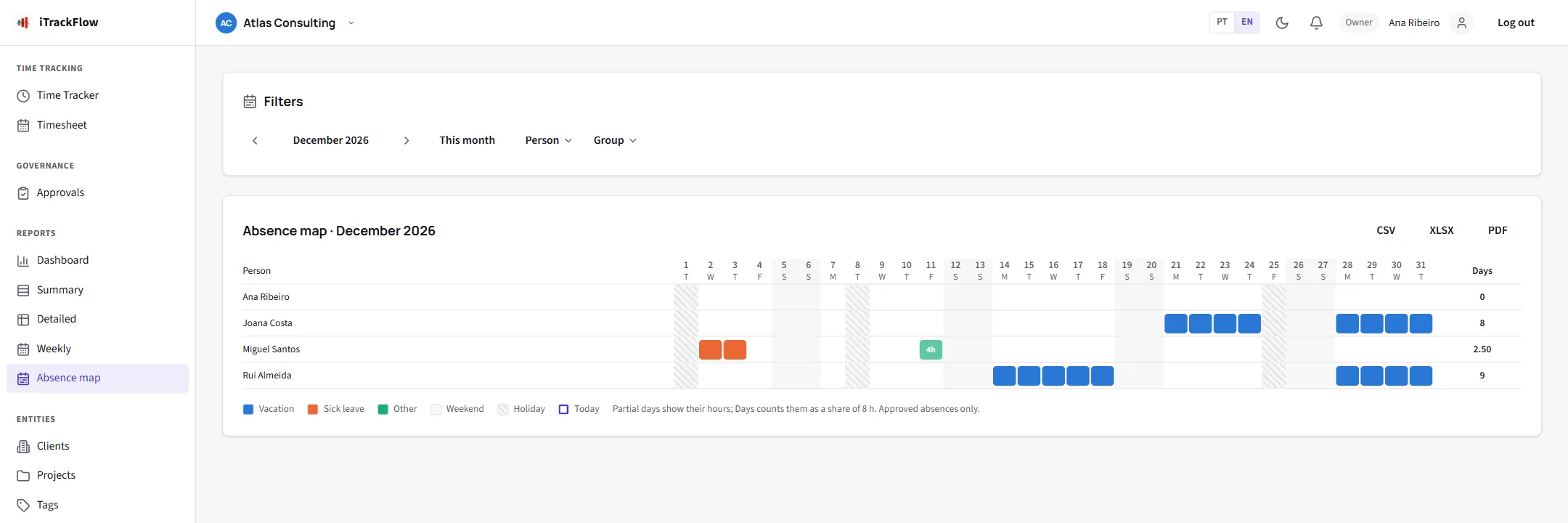Open the Group filter dropdown
1568x523 pixels.
click(615, 140)
